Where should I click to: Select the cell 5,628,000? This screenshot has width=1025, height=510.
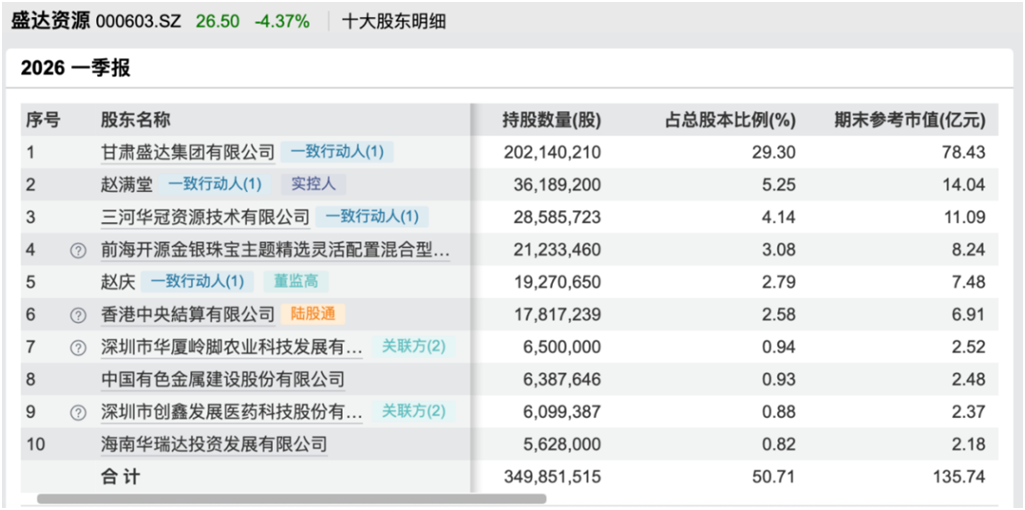click(562, 445)
